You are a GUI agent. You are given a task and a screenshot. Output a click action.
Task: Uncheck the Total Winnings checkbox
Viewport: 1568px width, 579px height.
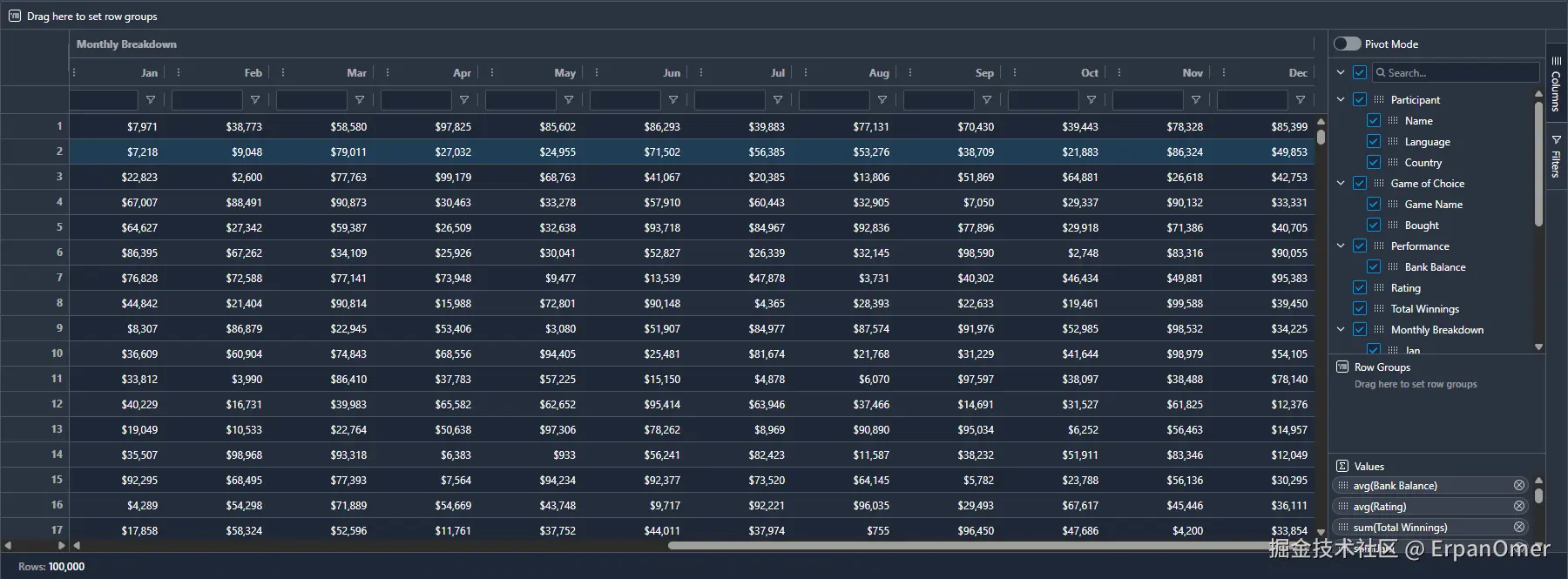click(1360, 309)
